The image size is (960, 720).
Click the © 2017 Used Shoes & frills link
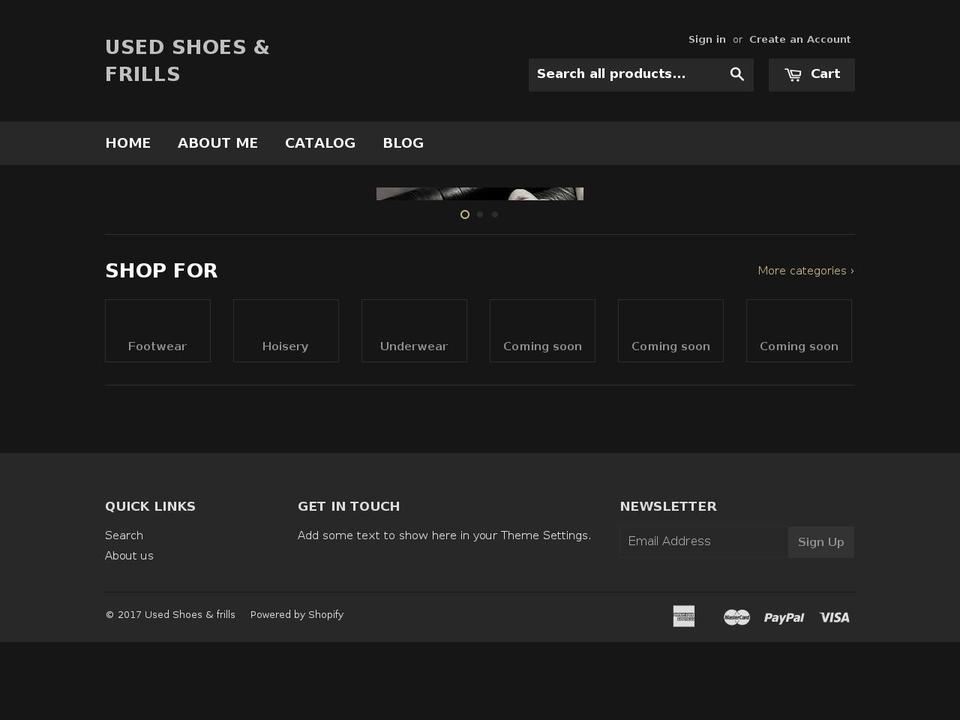[170, 614]
